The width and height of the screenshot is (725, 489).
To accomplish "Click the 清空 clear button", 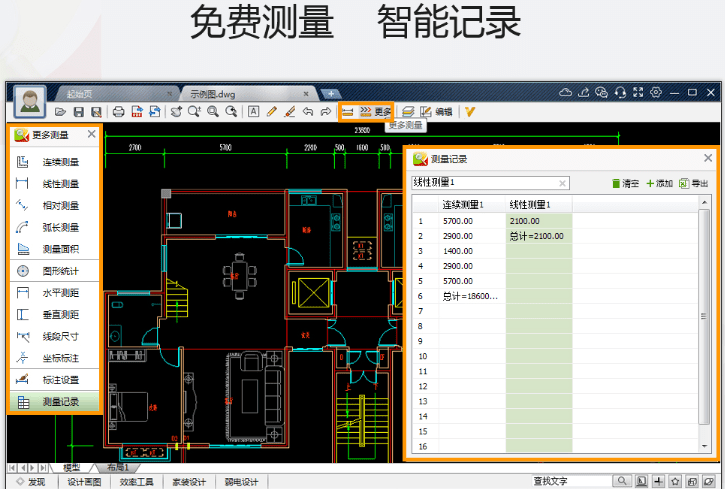I will point(625,183).
